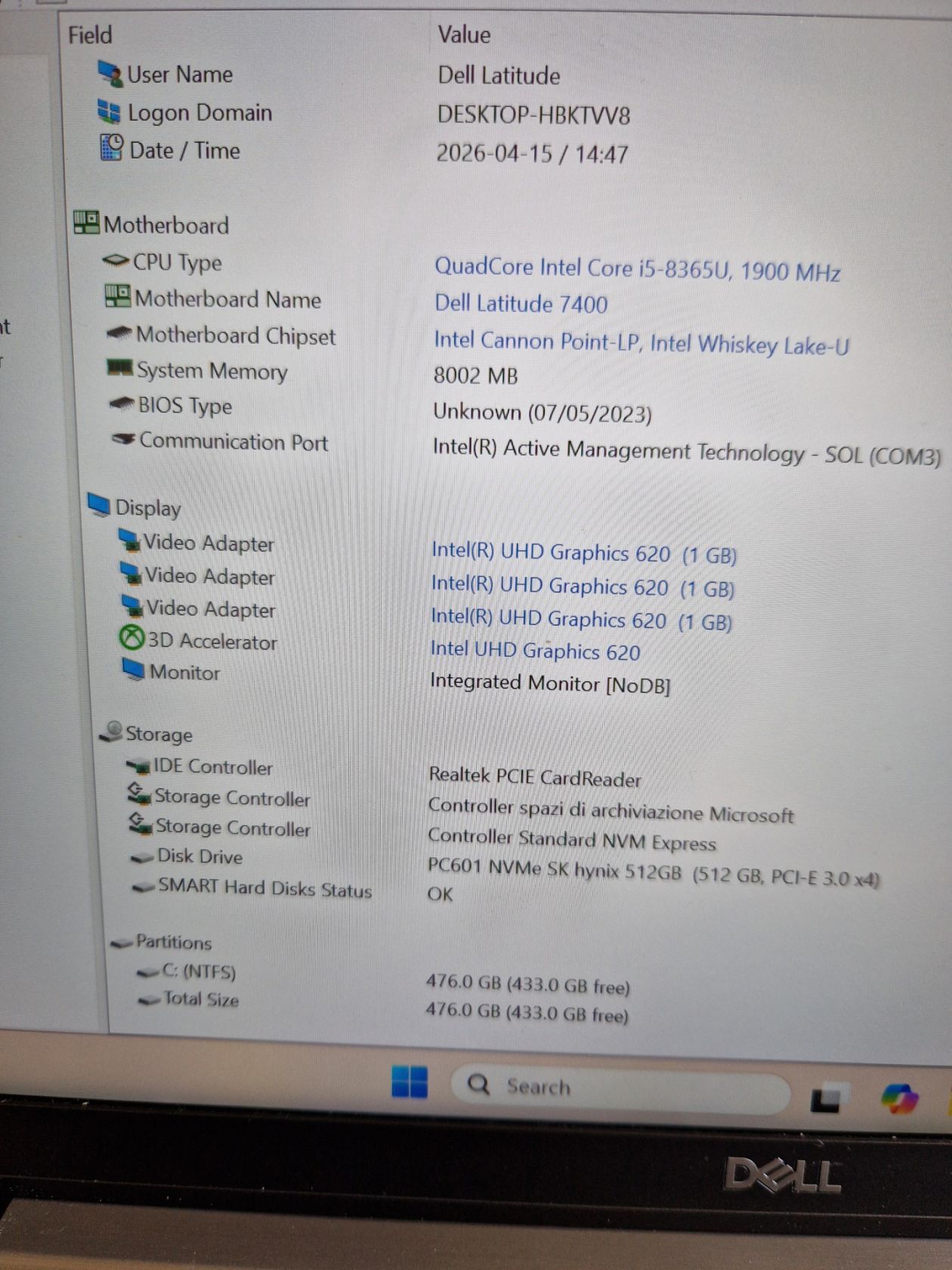Select the 2026-04-15 / 14:47 value
Viewport: 952px width, 1270px height.
[x=532, y=153]
